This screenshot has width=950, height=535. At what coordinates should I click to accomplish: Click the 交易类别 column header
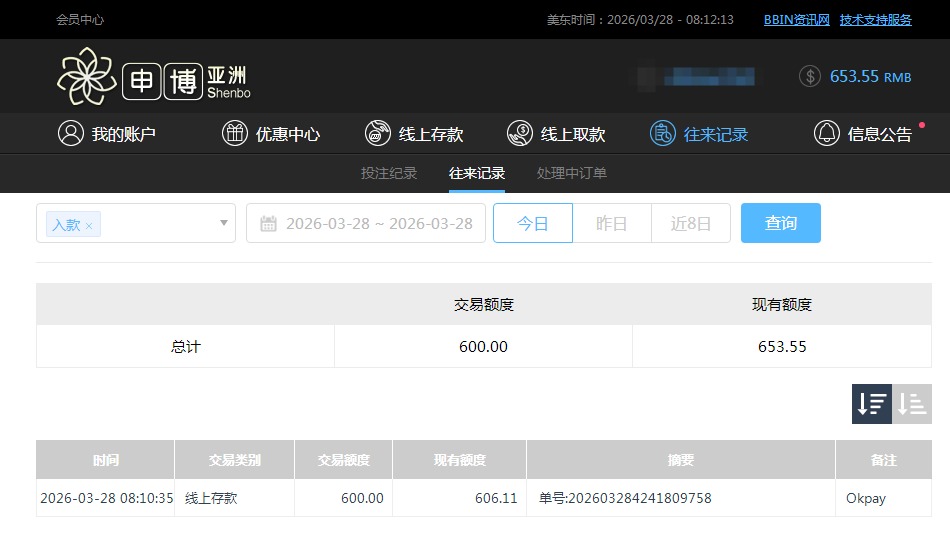pyautogui.click(x=234, y=460)
